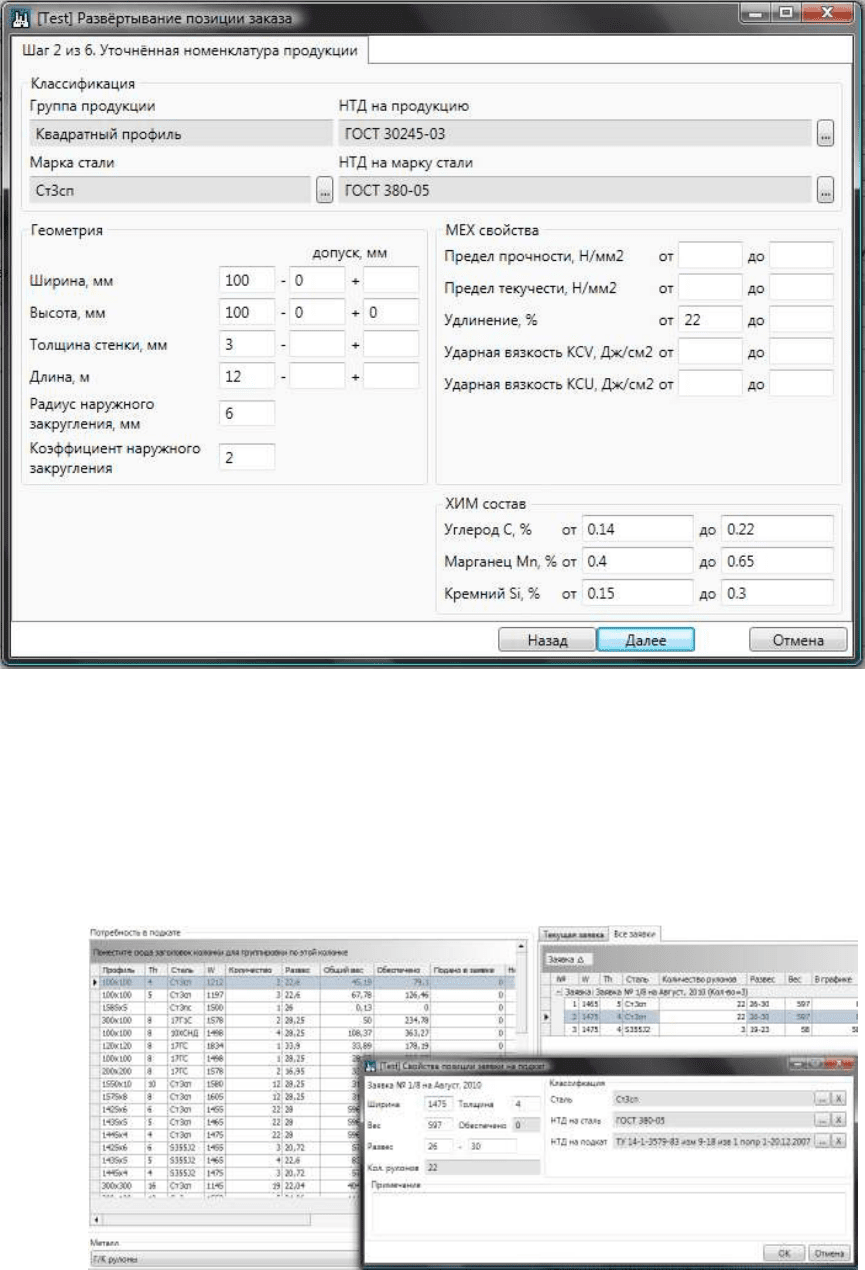Click the Длина, м value field

[247, 376]
